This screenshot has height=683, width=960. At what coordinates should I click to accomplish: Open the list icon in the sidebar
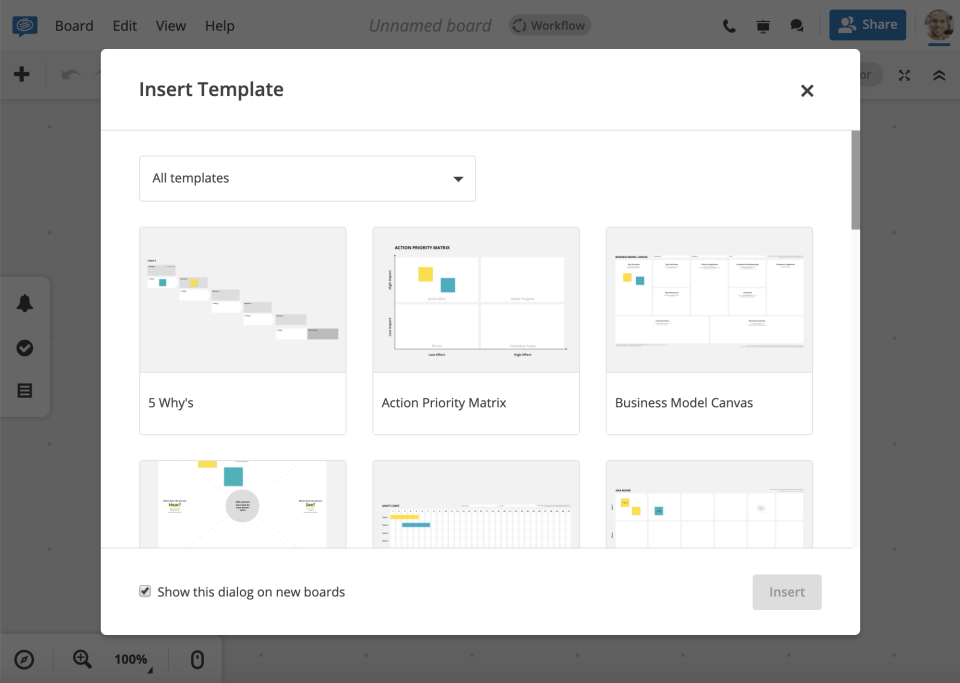click(24, 390)
